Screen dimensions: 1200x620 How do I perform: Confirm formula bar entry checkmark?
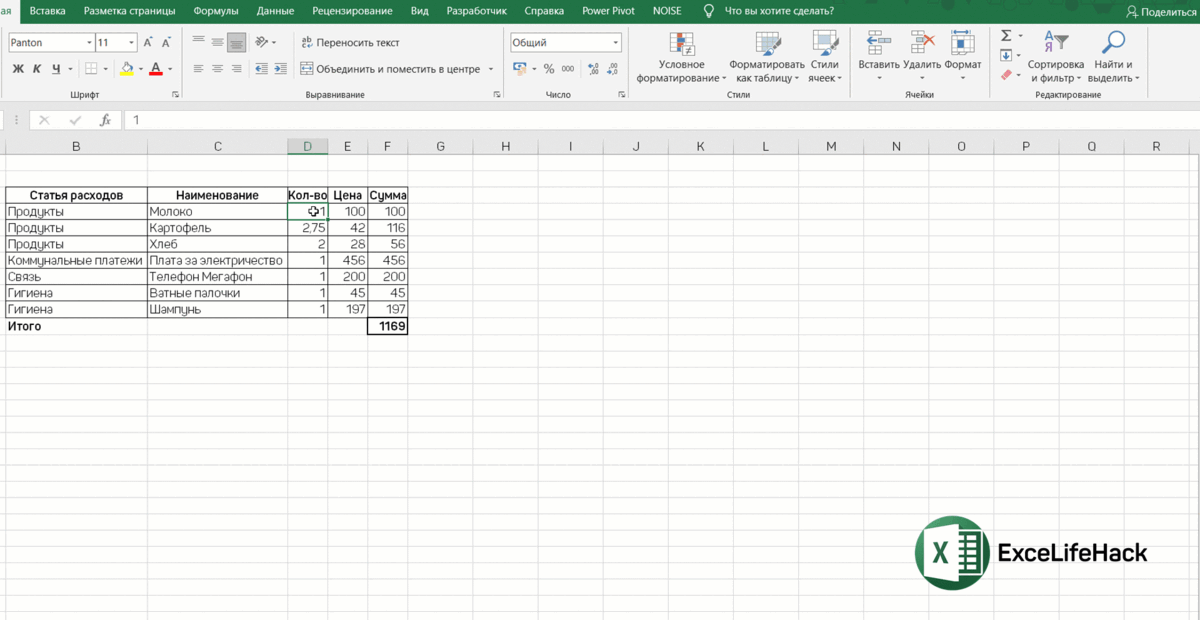click(x=75, y=120)
